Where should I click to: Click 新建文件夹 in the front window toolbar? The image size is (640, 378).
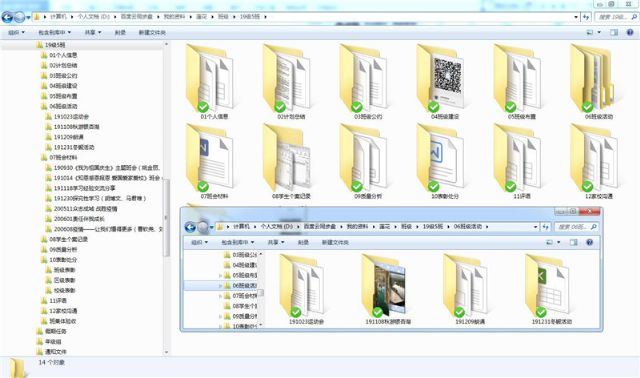335,242
